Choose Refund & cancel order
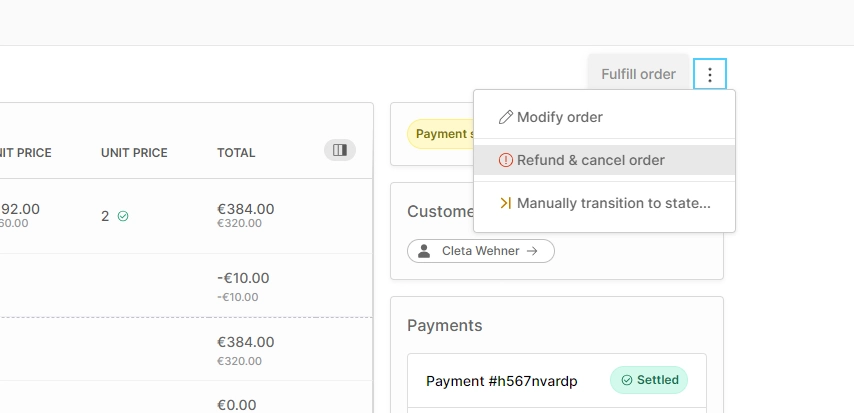Viewport: 854px width, 413px height. click(x=590, y=160)
